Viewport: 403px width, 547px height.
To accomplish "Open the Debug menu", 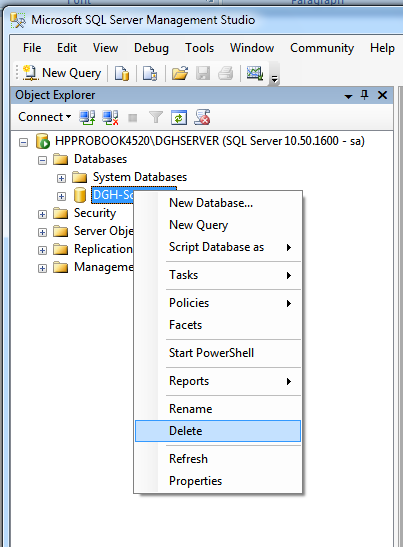I will point(151,48).
